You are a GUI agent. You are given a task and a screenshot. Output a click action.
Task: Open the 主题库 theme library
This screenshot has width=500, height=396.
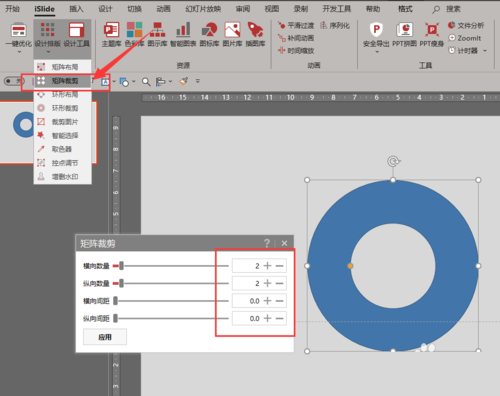pos(111,34)
